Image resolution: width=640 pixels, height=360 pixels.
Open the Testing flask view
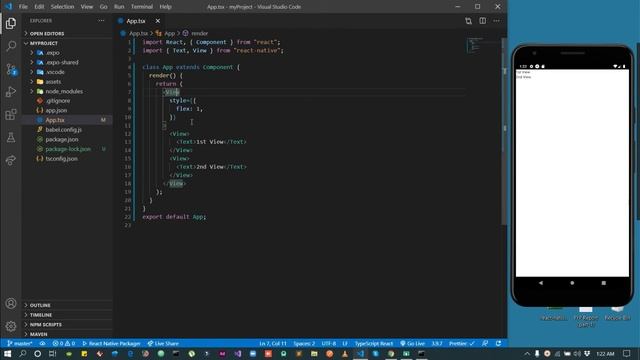tap(11, 138)
